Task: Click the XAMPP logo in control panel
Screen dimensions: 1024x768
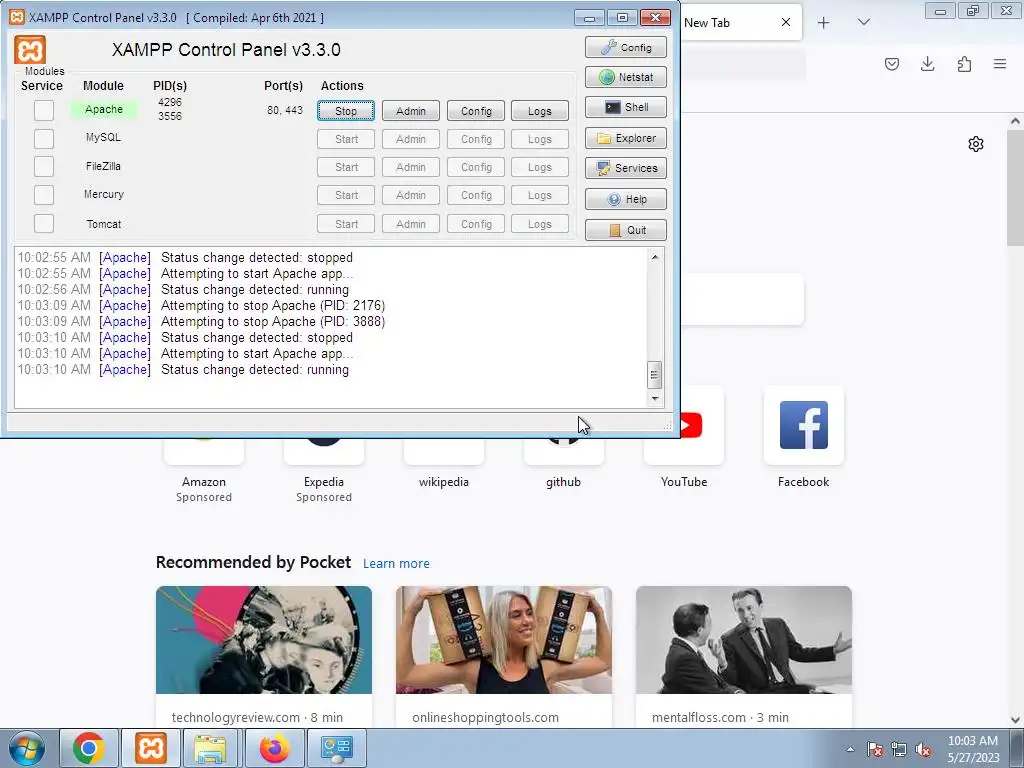Action: [x=30, y=50]
